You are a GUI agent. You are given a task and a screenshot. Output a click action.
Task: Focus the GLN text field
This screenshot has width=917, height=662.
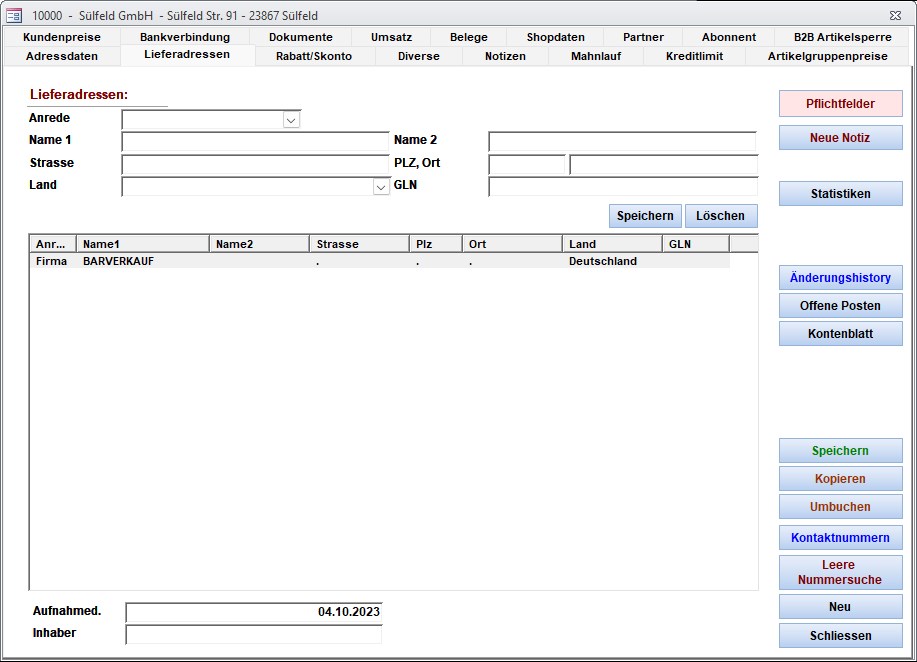[x=622, y=186]
